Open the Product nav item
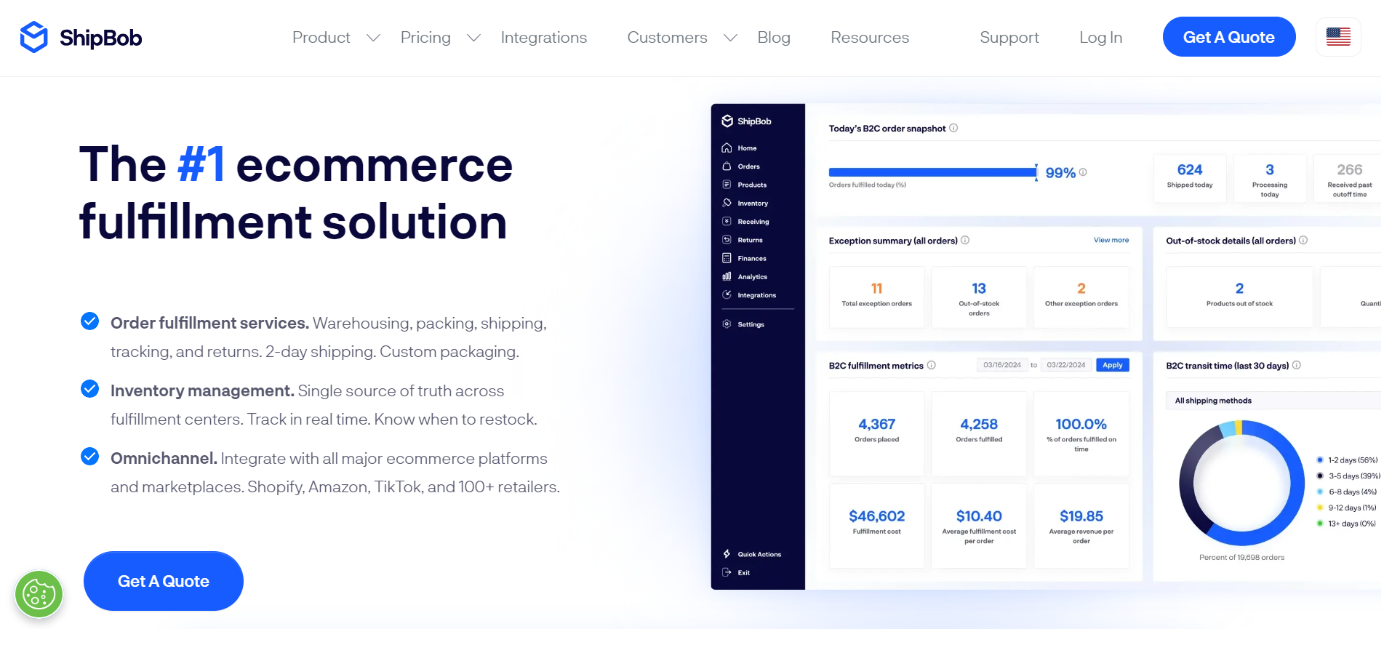Viewport: 1381px width, 671px height. (x=321, y=37)
